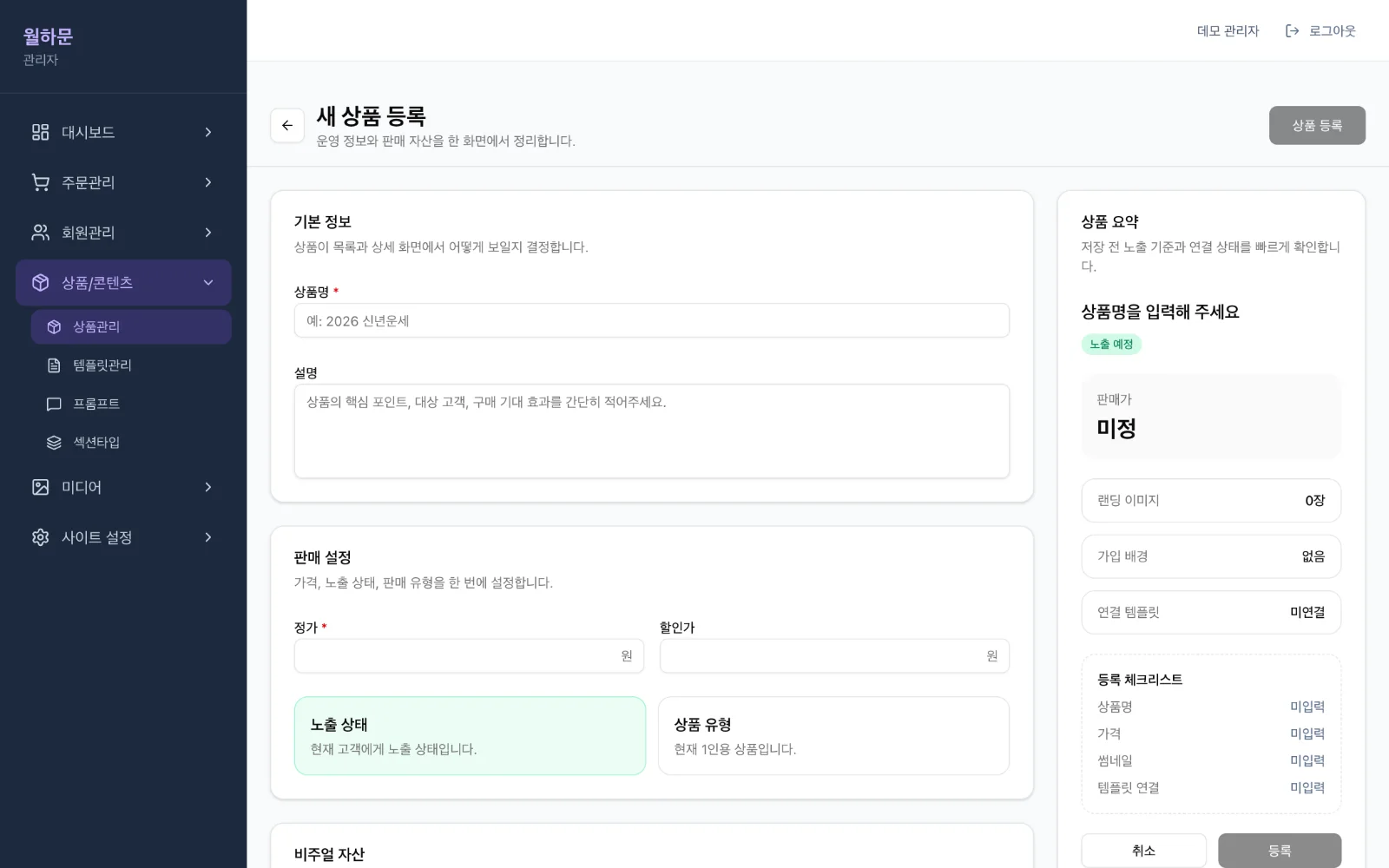Click the 랜딩 이미지 summary row
This screenshot has width=1389, height=868.
point(1211,501)
